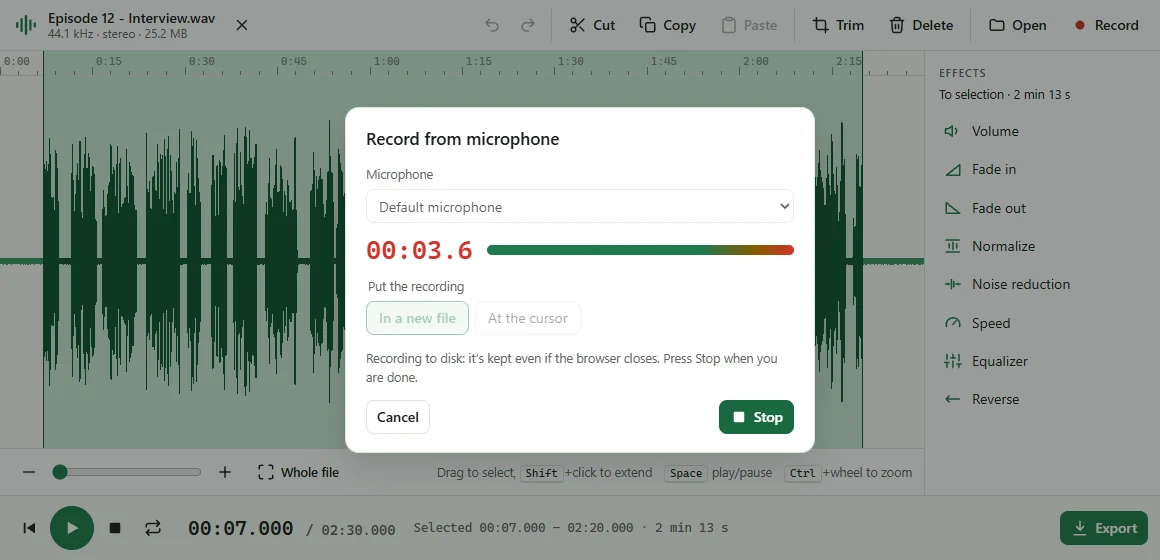This screenshot has width=1160, height=560.
Task: Click the 'Record from microphone' dialog heading
Action: pyautogui.click(x=462, y=139)
